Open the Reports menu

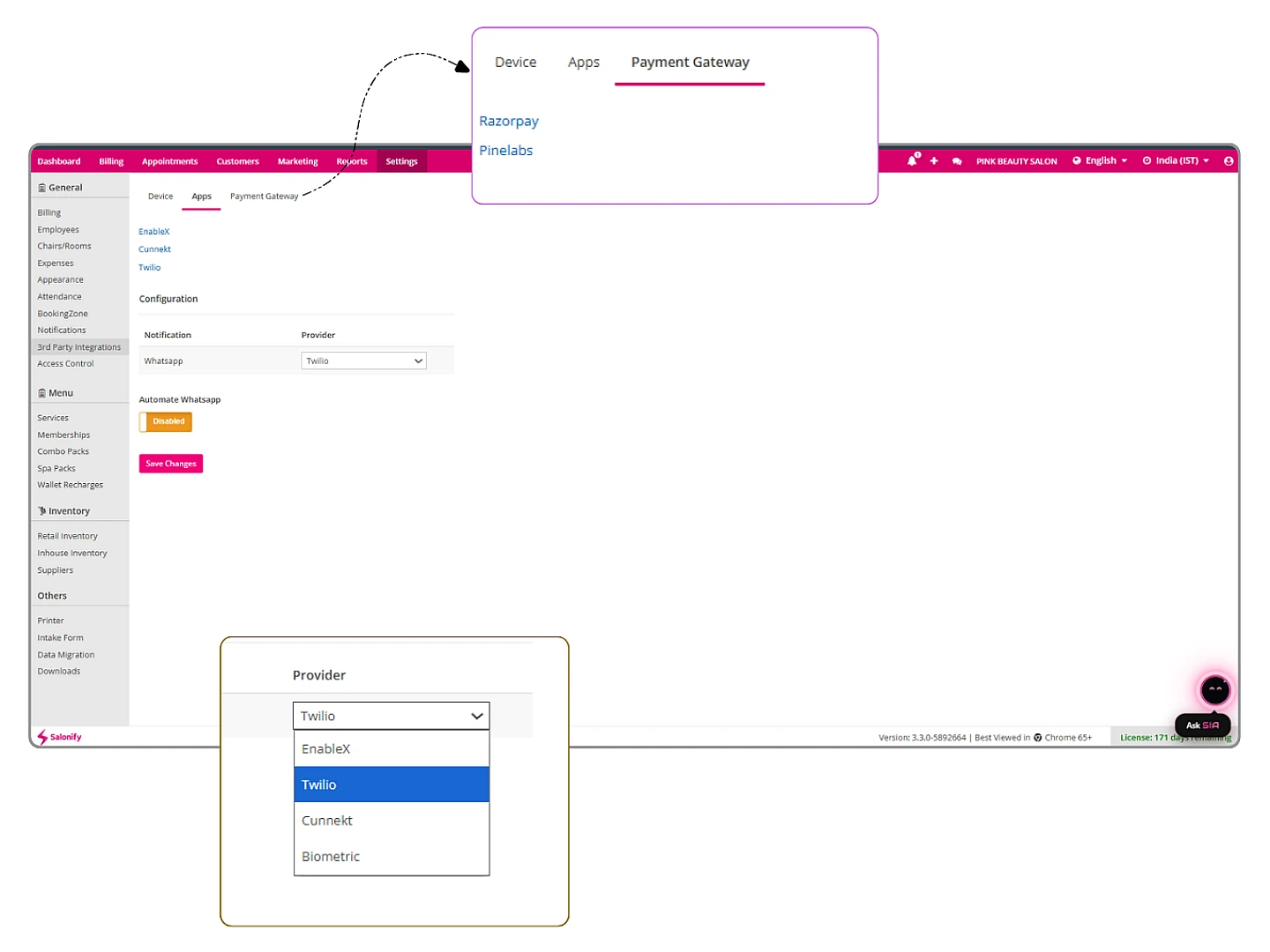pos(352,161)
